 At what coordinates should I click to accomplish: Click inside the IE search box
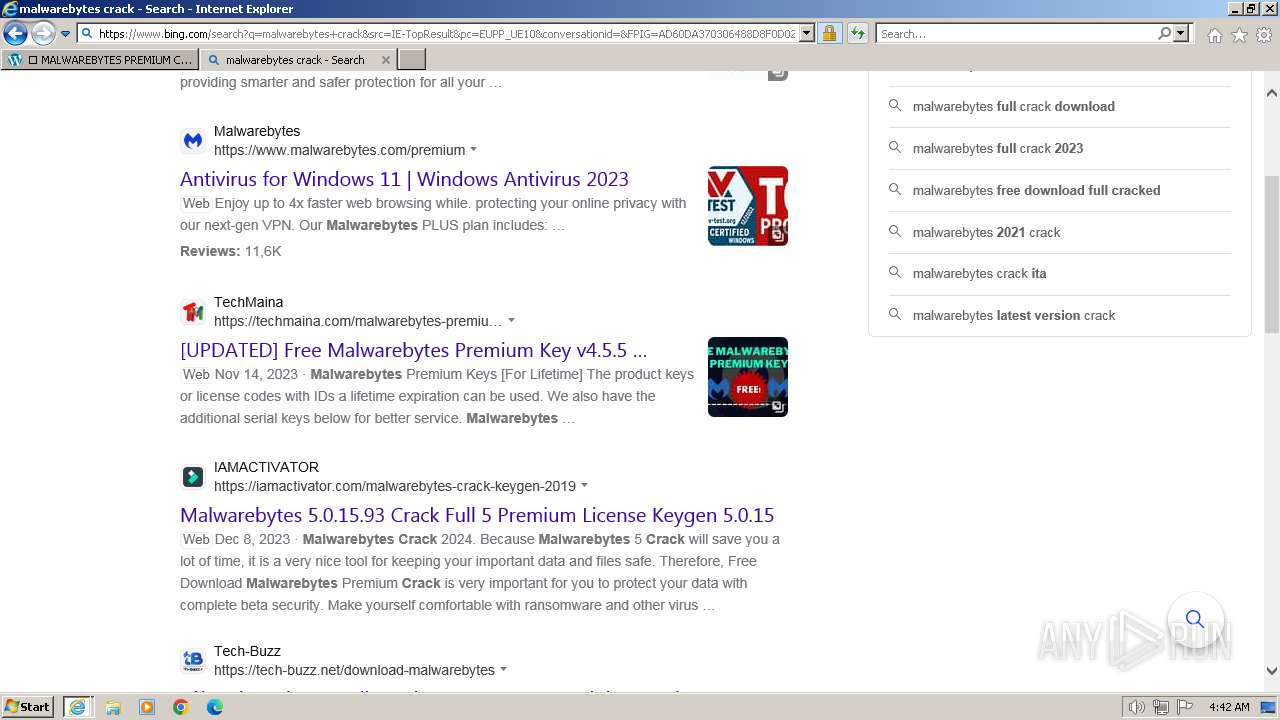[1016, 34]
